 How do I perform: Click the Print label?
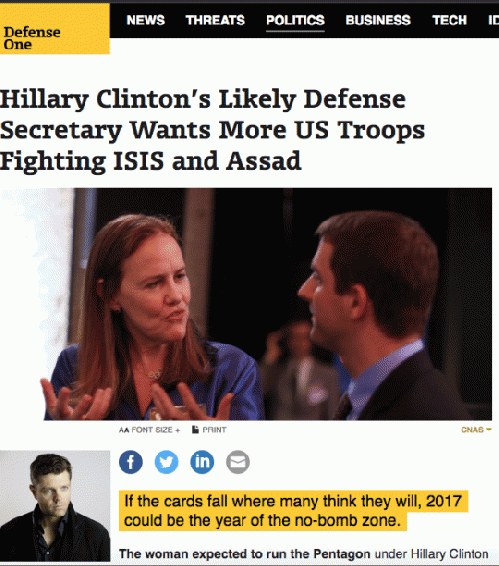click(214, 430)
